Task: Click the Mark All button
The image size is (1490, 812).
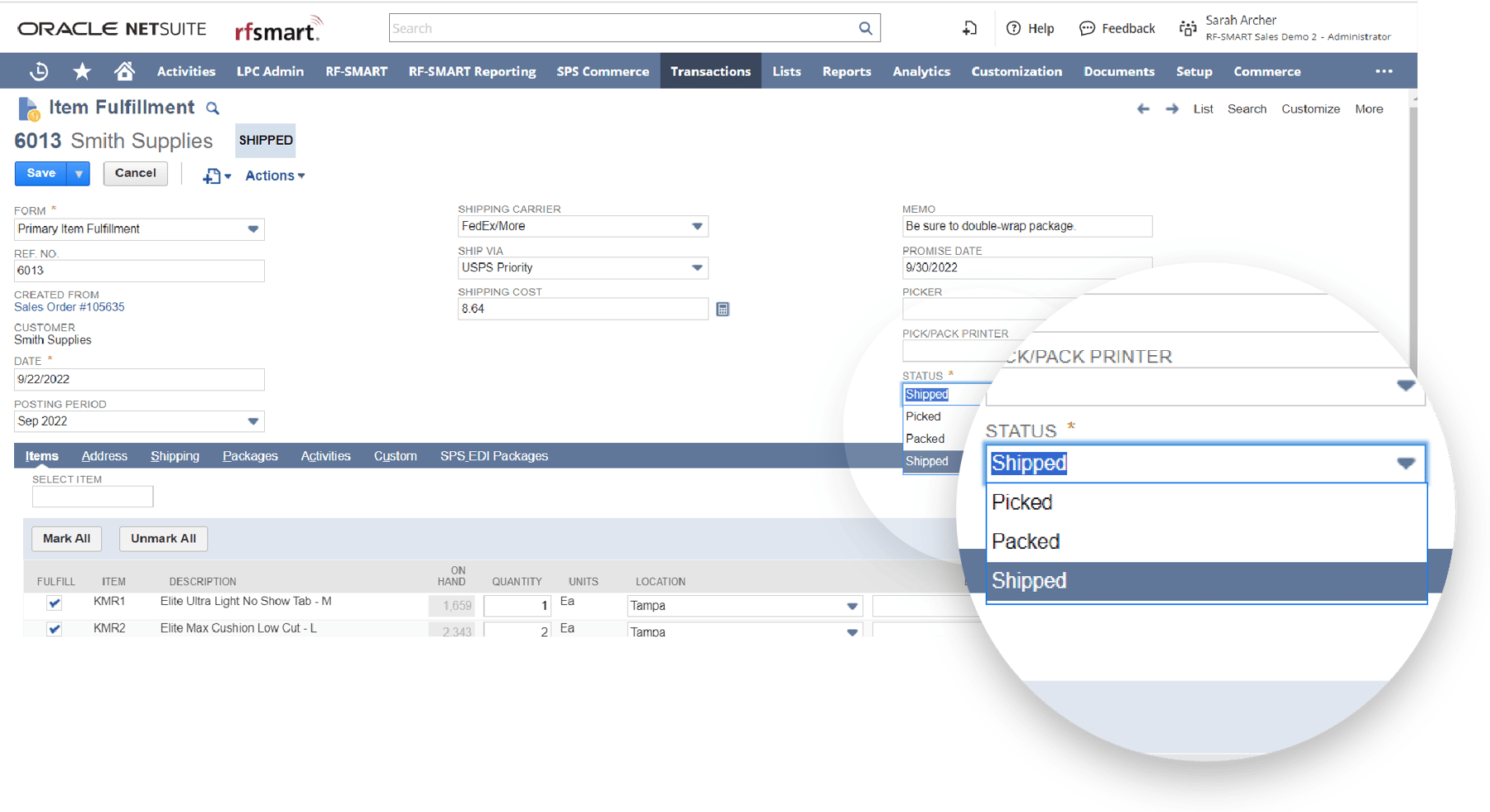Action: (66, 538)
